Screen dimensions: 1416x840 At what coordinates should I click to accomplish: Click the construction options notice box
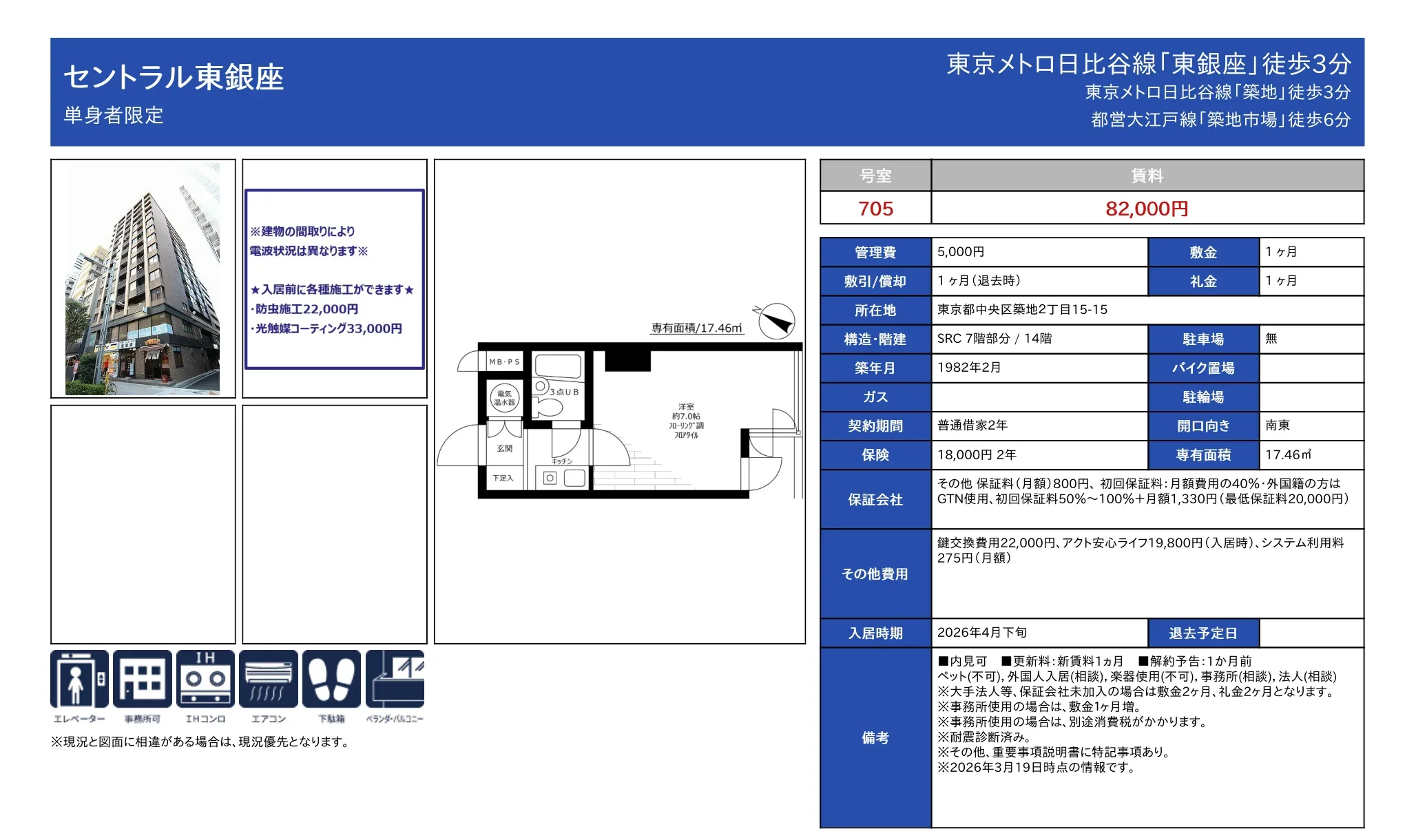pyautogui.click(x=335, y=279)
